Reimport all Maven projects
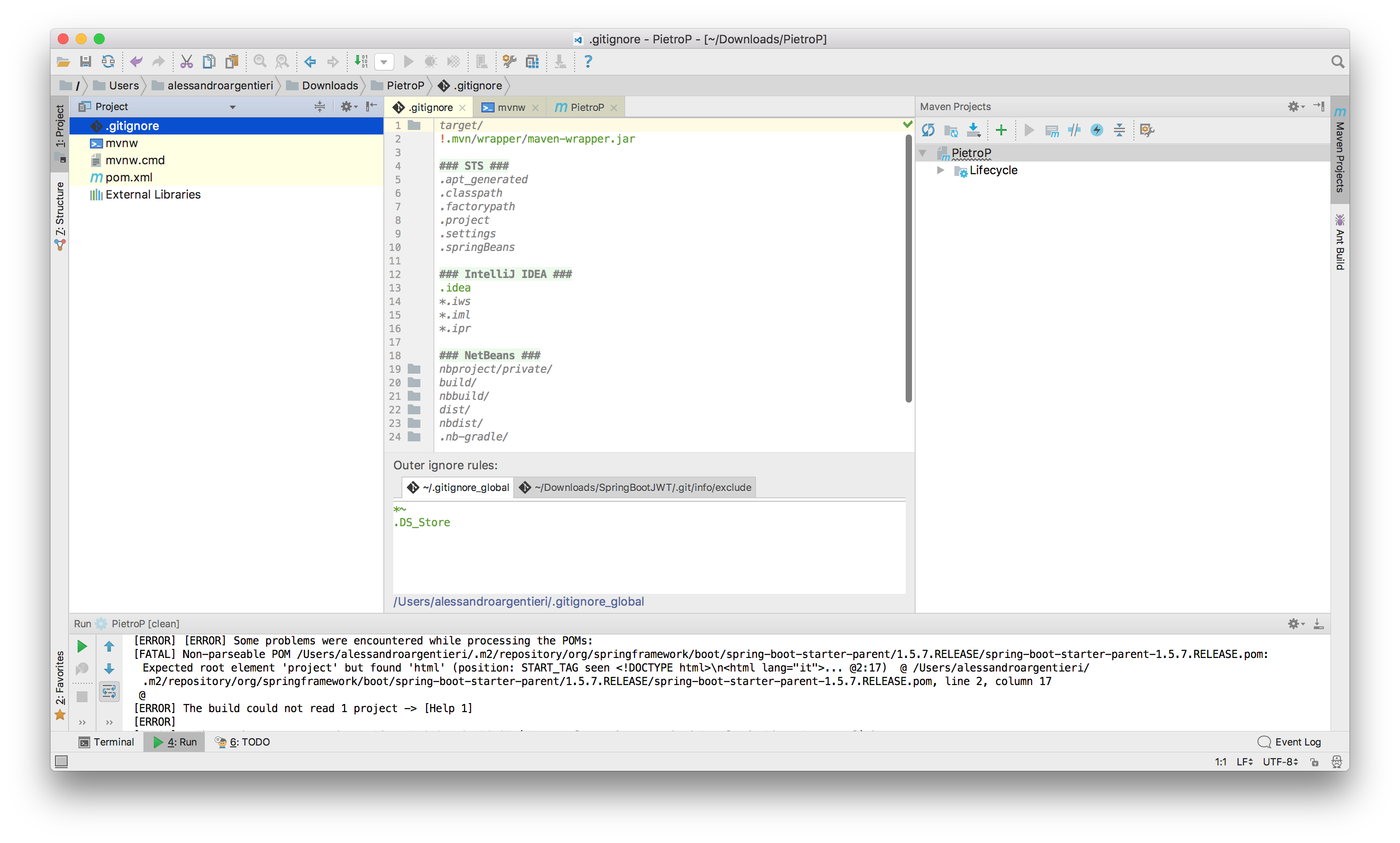The height and width of the screenshot is (843, 1400). click(x=928, y=130)
